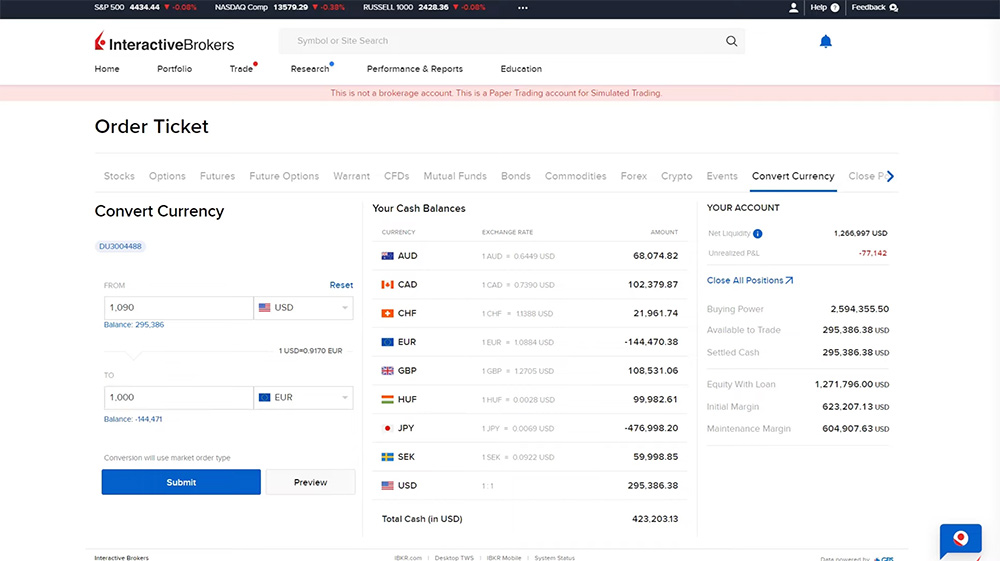Open the Crypto tab
Image resolution: width=1000 pixels, height=561 pixels.
click(677, 176)
